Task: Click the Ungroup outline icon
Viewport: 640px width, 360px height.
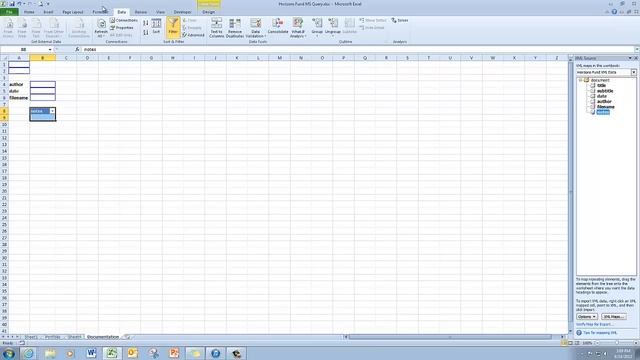Action: tap(333, 23)
